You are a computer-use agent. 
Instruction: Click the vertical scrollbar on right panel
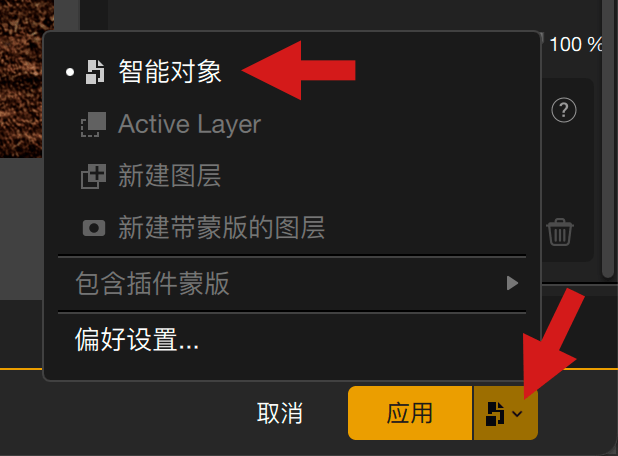(609, 138)
